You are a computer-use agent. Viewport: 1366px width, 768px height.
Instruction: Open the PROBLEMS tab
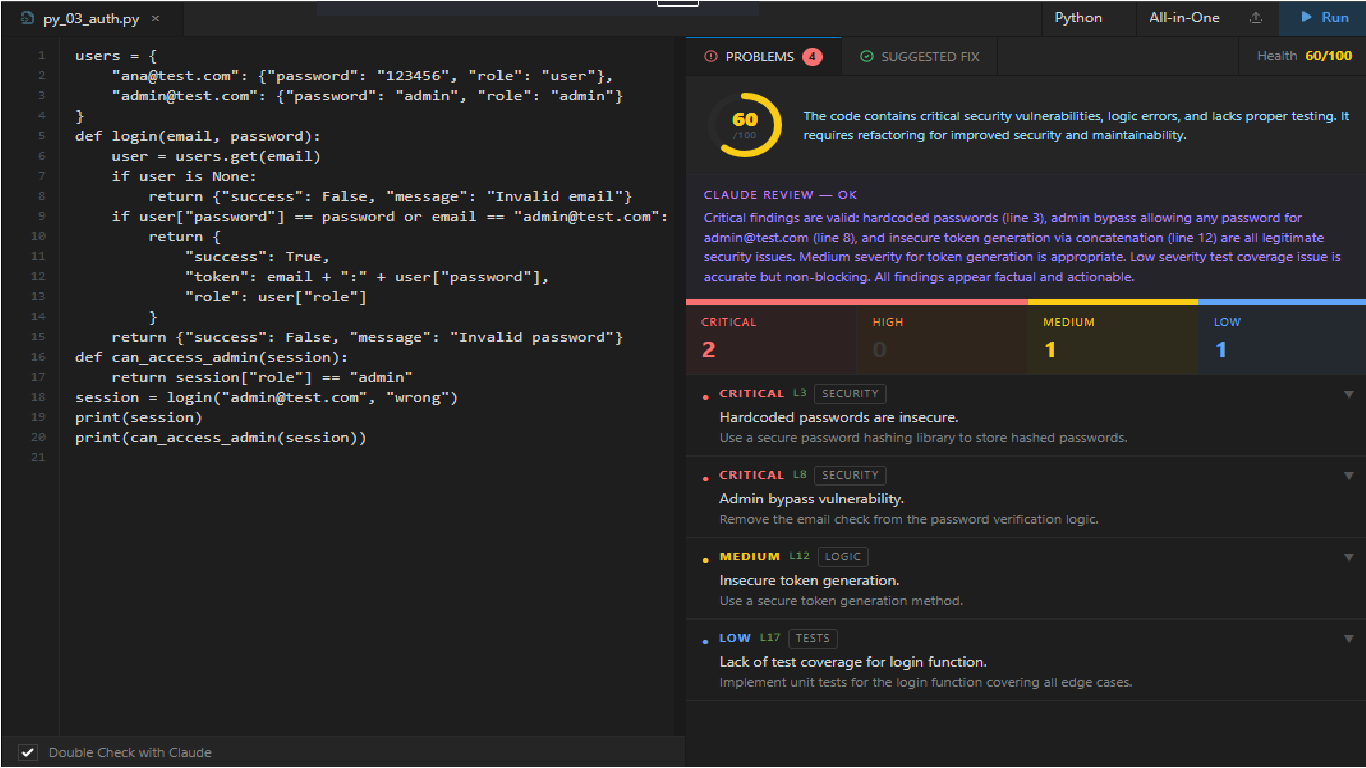point(763,57)
